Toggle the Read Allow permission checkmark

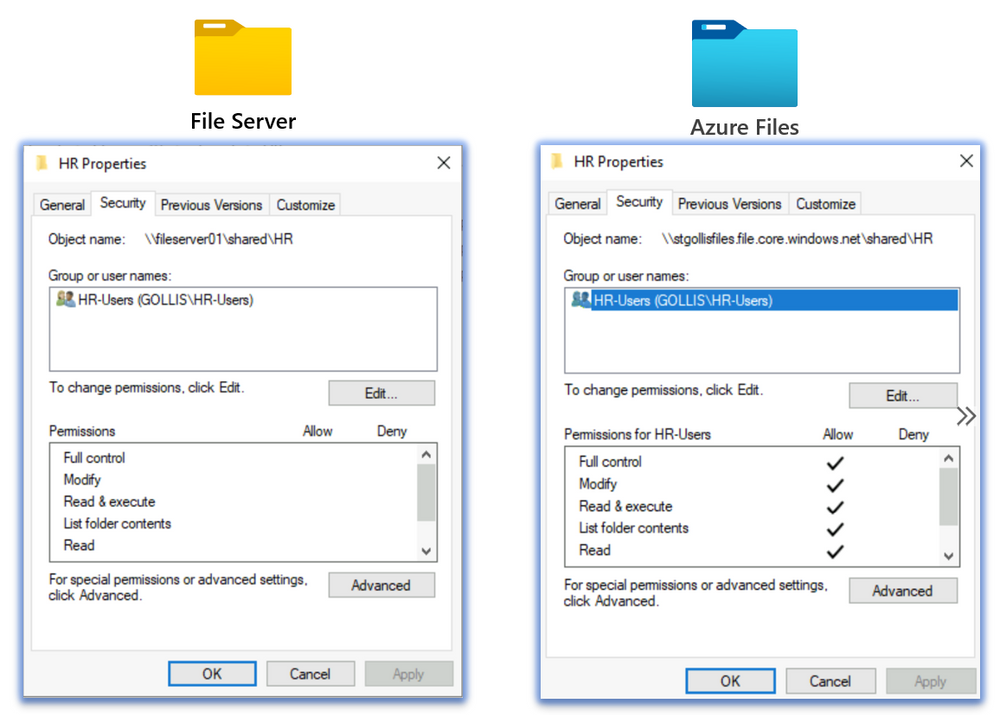pyautogui.click(x=836, y=550)
